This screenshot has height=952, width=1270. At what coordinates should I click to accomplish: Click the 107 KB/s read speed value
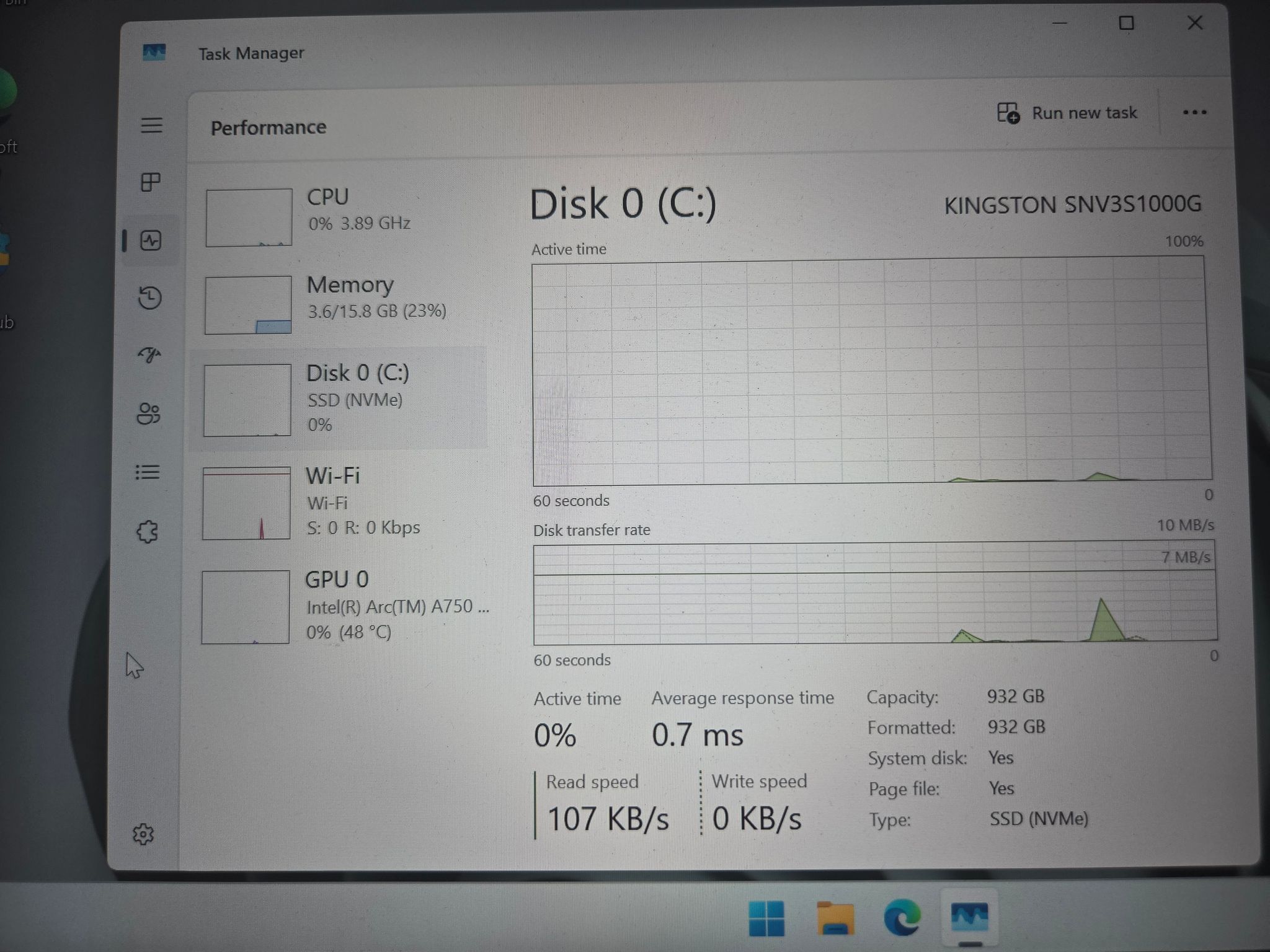tap(608, 819)
